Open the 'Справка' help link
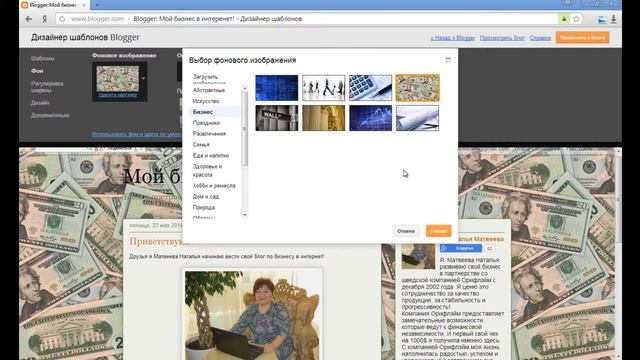This screenshot has width=640, height=360. [x=540, y=38]
